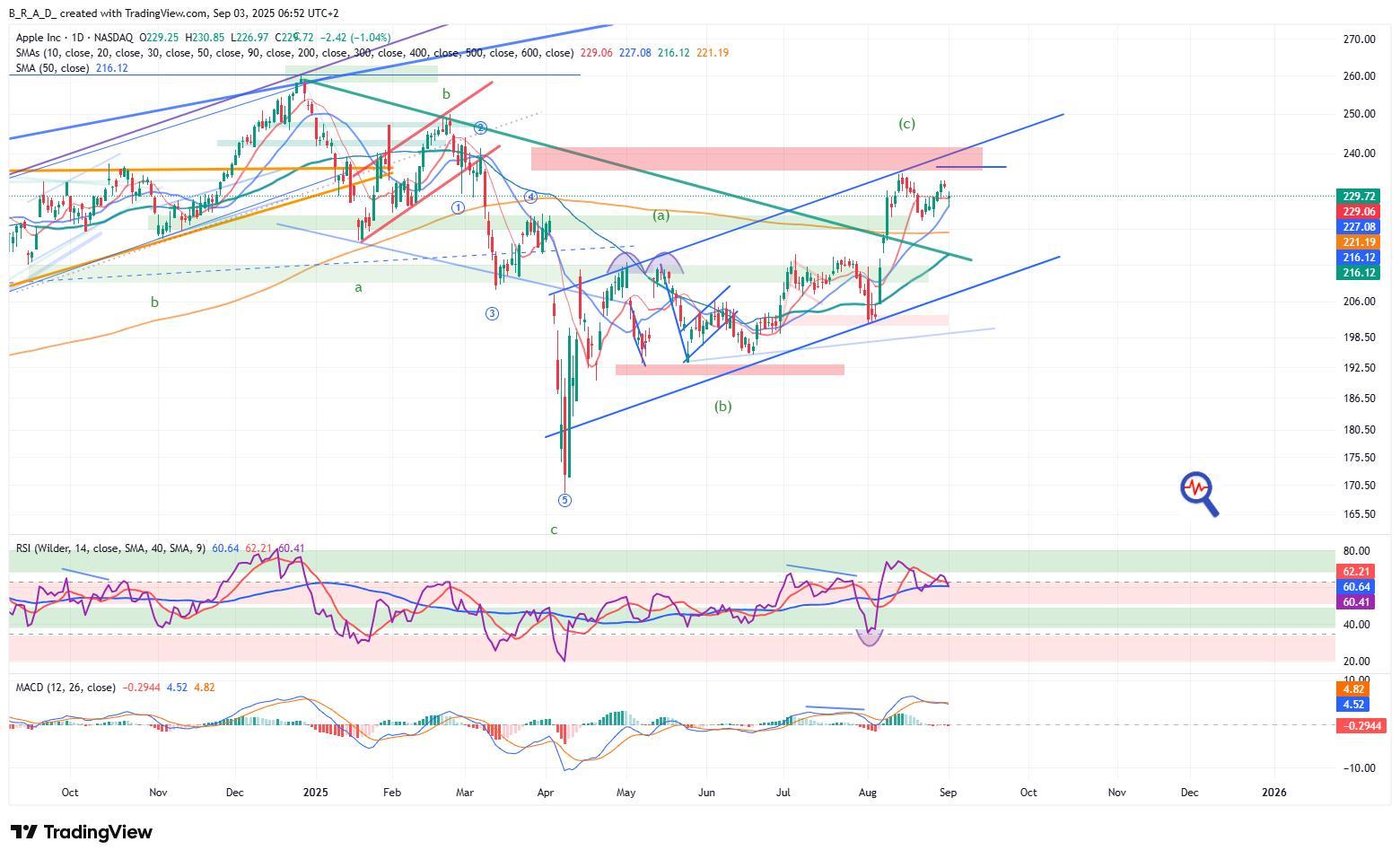This screenshot has width=1400, height=859.
Task: Click the green 'a' label near February
Action: pyautogui.click(x=358, y=288)
